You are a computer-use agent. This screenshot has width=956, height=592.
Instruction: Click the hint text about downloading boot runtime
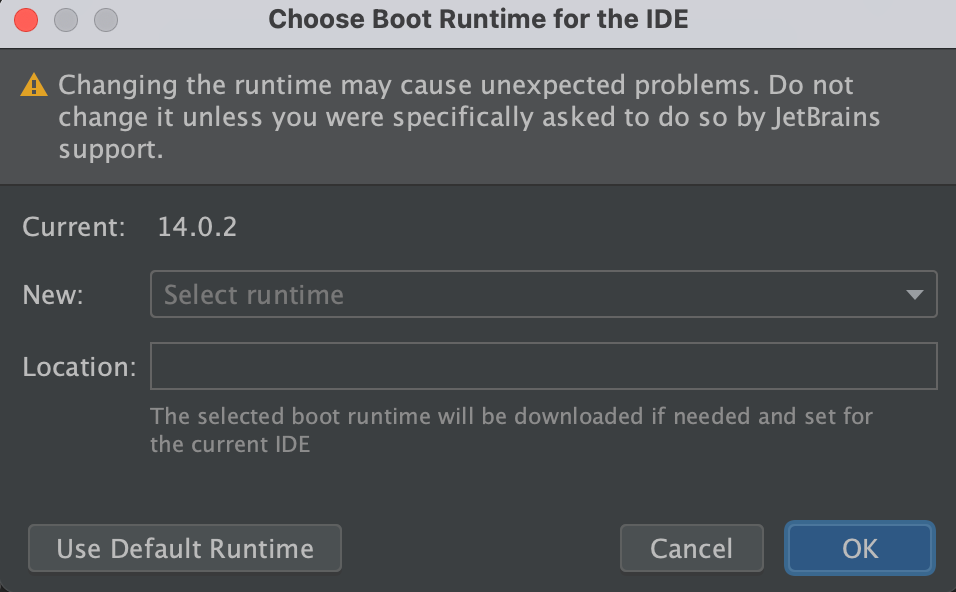coord(511,430)
